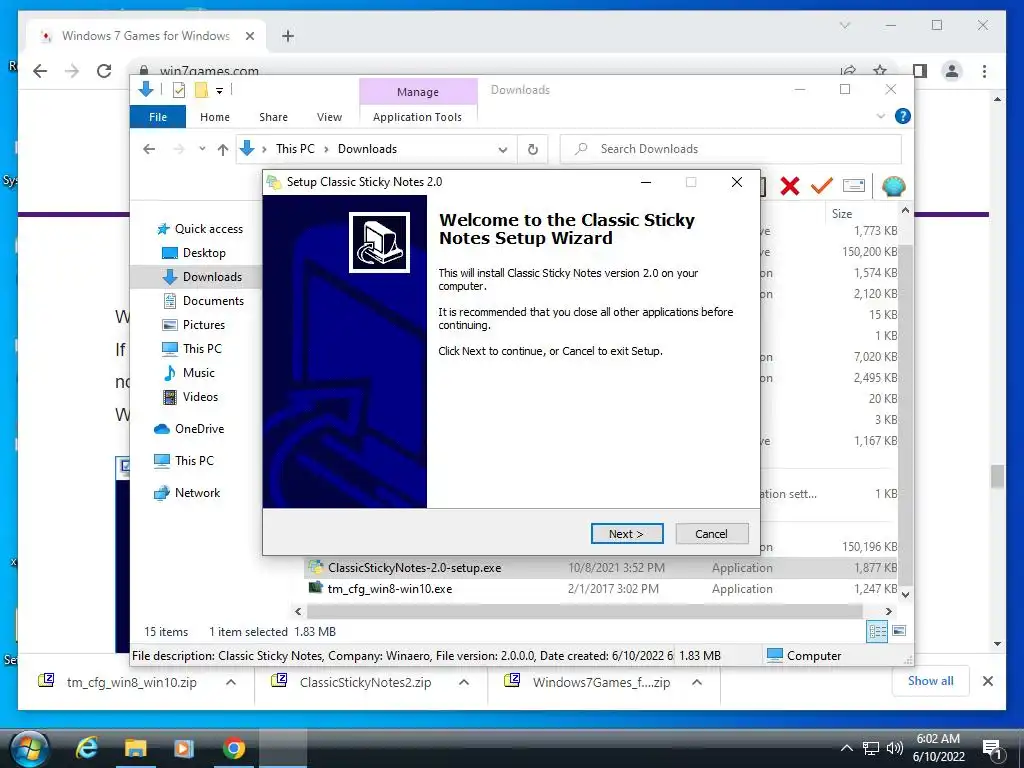This screenshot has width=1024, height=768.
Task: Click the rename field toolbar icon
Action: [x=854, y=185]
